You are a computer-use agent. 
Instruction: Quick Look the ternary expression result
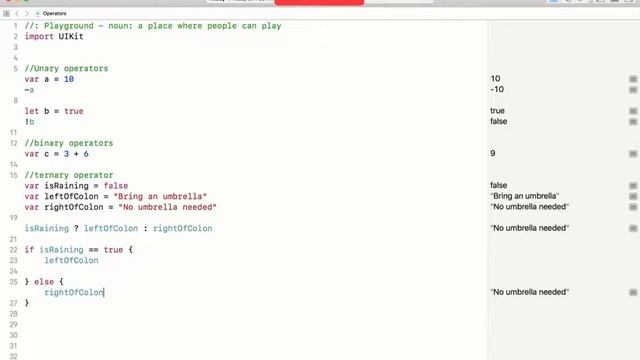[x=633, y=228]
